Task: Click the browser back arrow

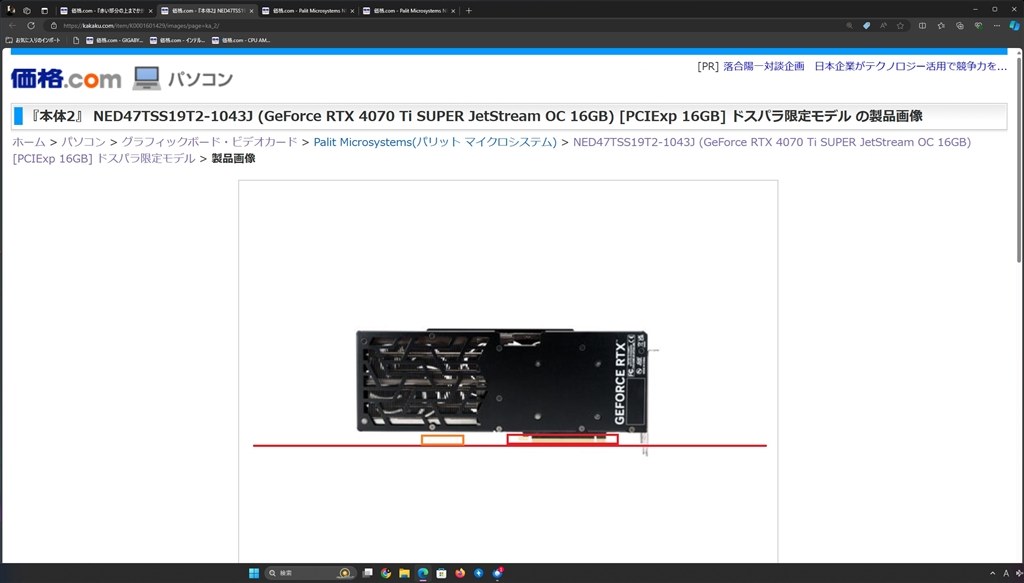Action: [12, 25]
